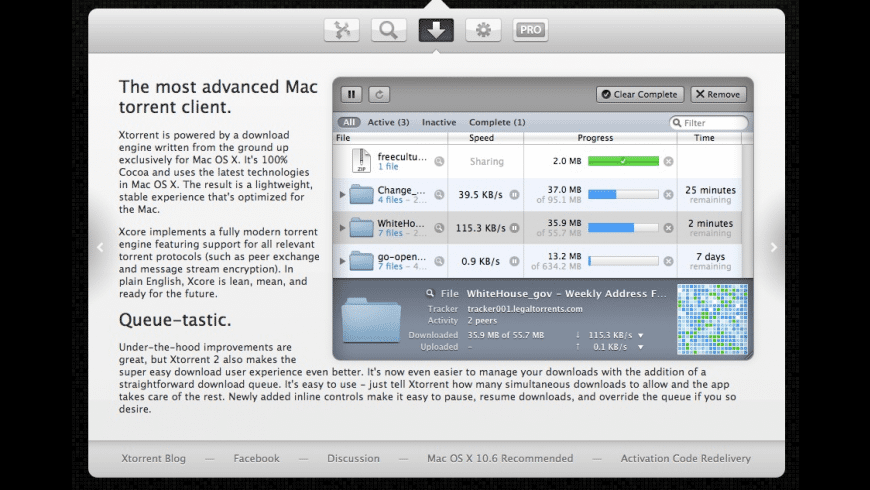Click the freecultu... zip file icon
Screen dimensions: 870x490
361,161
